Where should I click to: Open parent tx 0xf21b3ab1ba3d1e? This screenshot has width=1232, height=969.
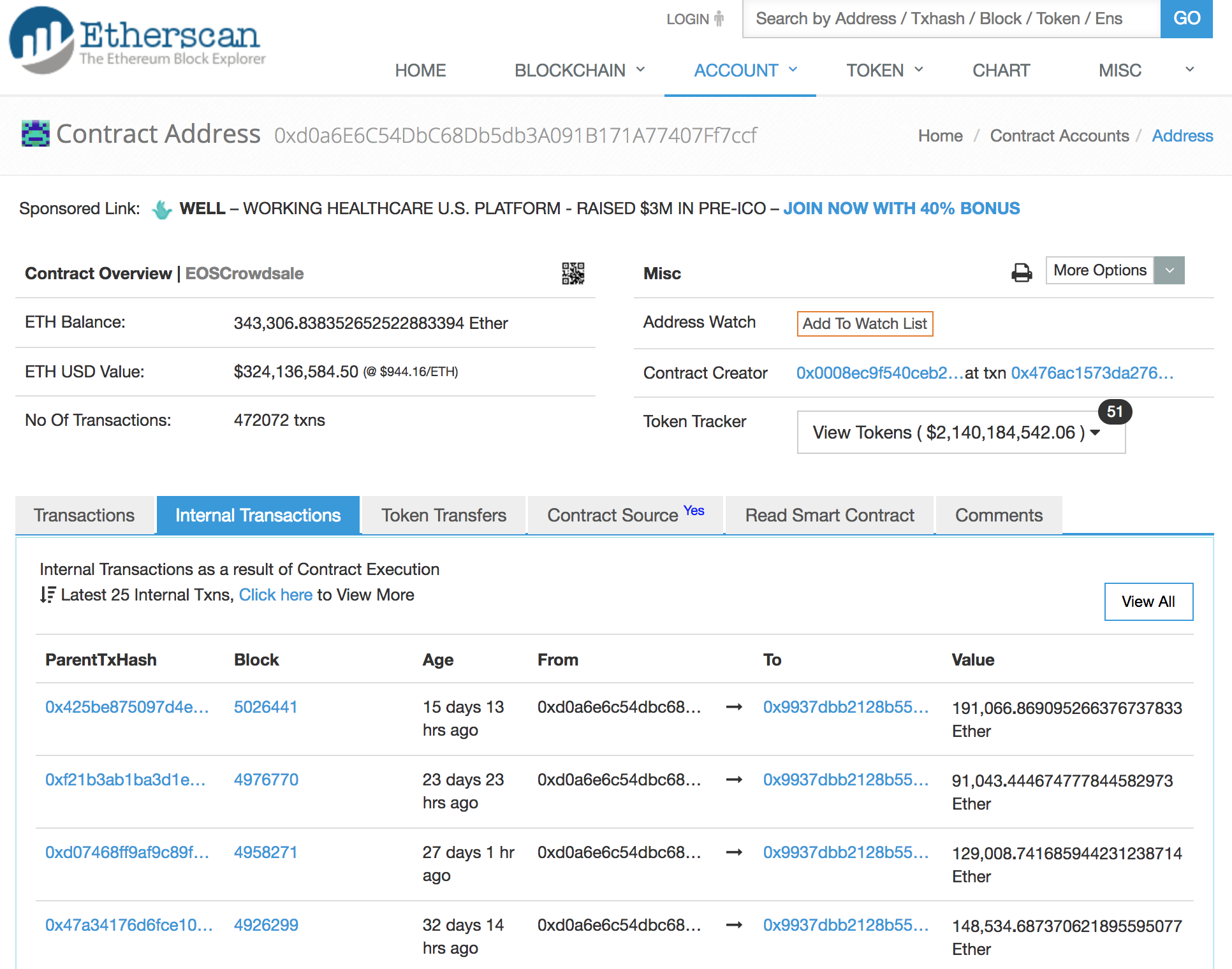coord(126,780)
